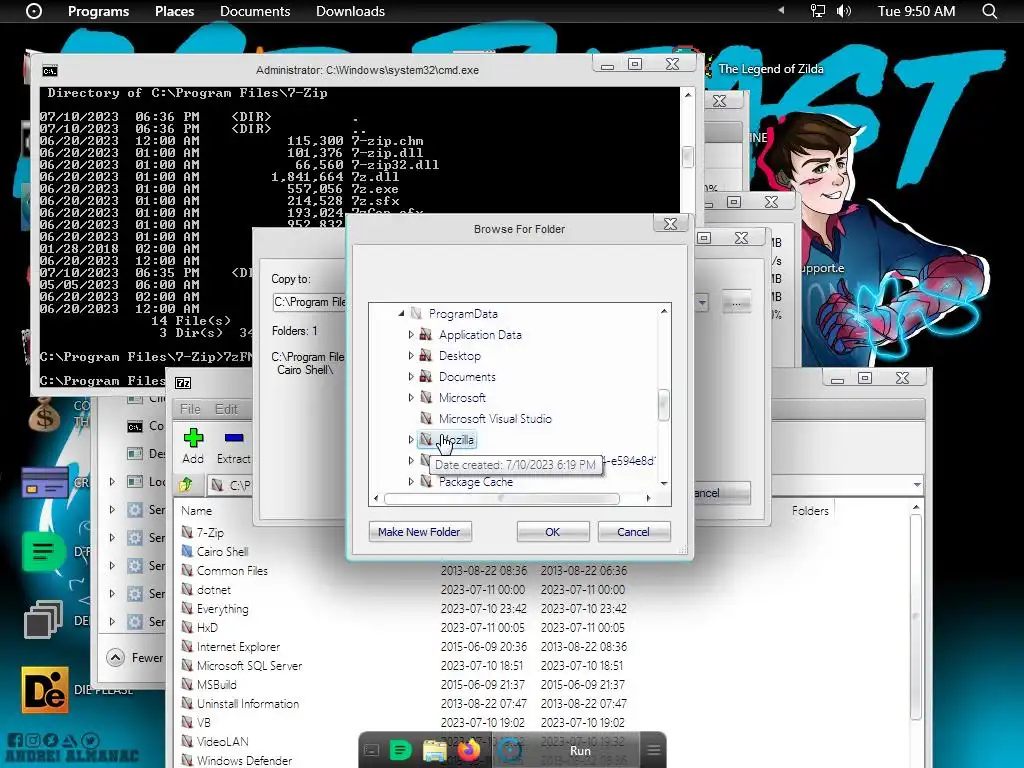Viewport: 1024px width, 768px height.
Task: Open the Copy to path dropdown arrow
Action: pos(702,302)
